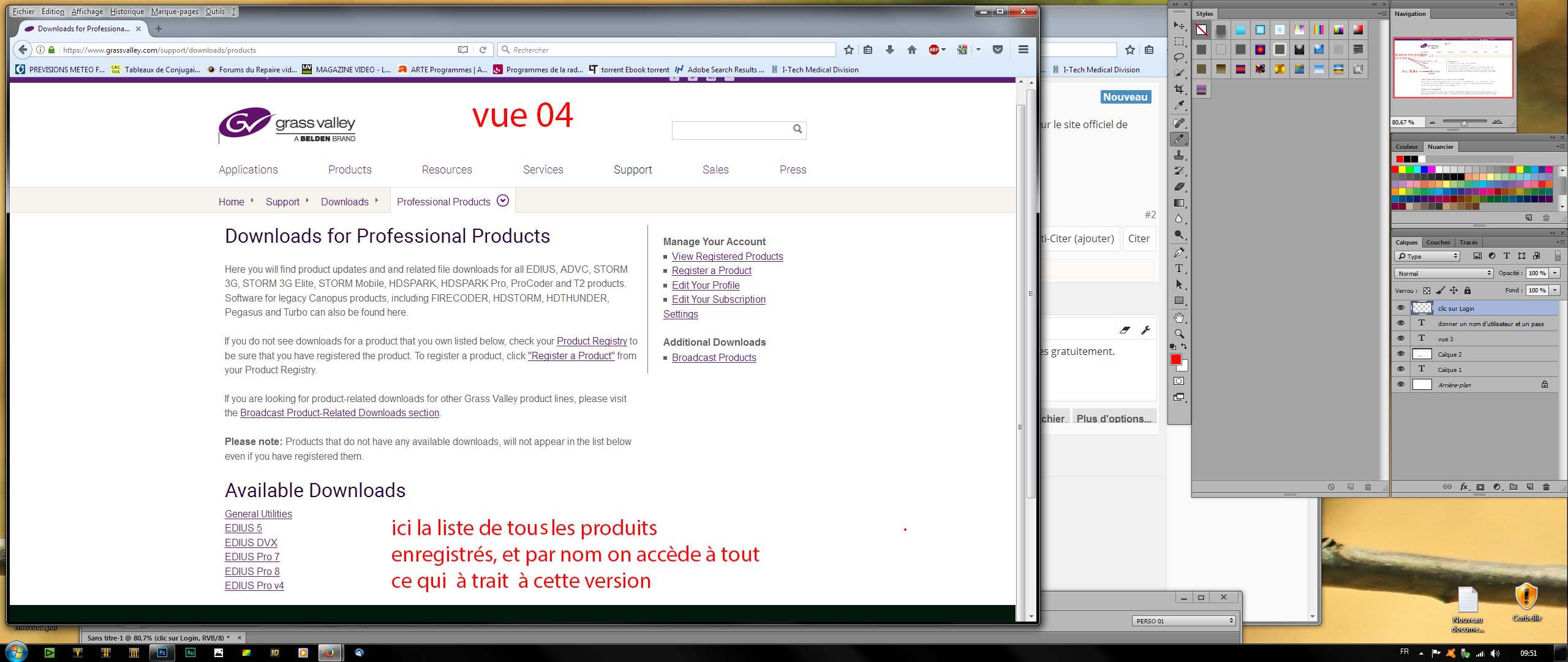Select the Clone Stamp tool
This screenshot has height=662, width=1568.
(x=1179, y=155)
